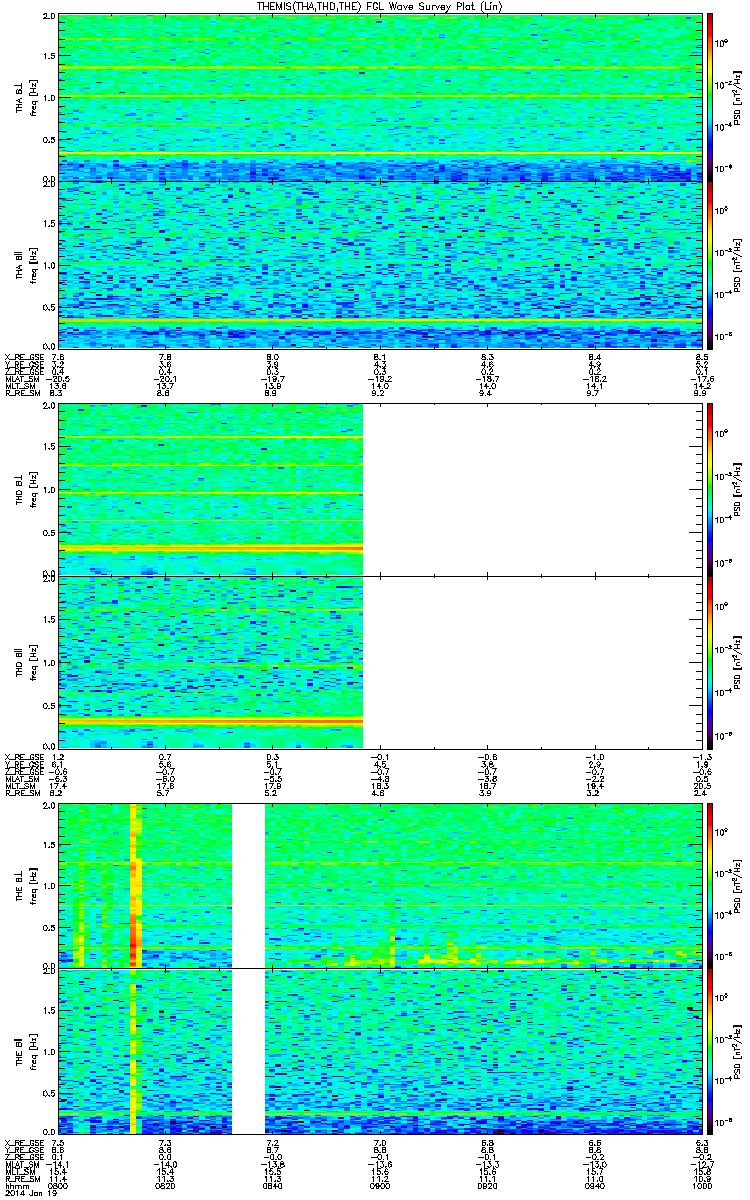Click the THD B-parallel spectrogram data area

pyautogui.click(x=211, y=661)
